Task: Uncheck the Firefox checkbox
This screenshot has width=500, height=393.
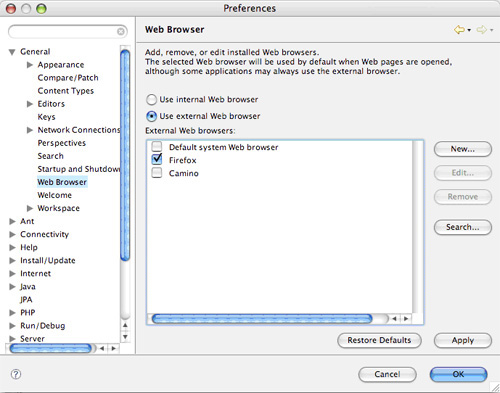Action: click(157, 159)
